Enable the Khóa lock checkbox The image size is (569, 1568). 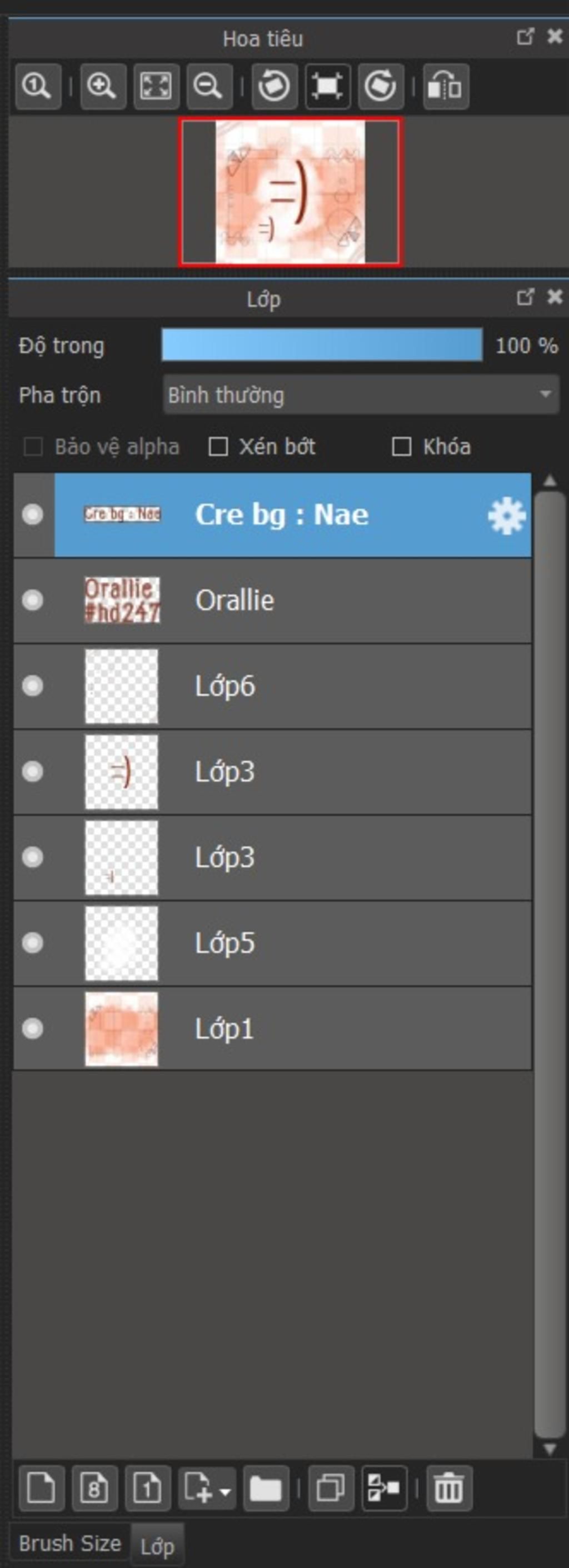[402, 447]
